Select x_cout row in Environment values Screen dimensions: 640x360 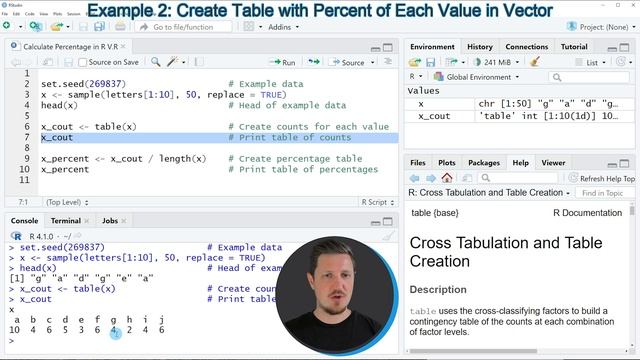[x=520, y=116]
